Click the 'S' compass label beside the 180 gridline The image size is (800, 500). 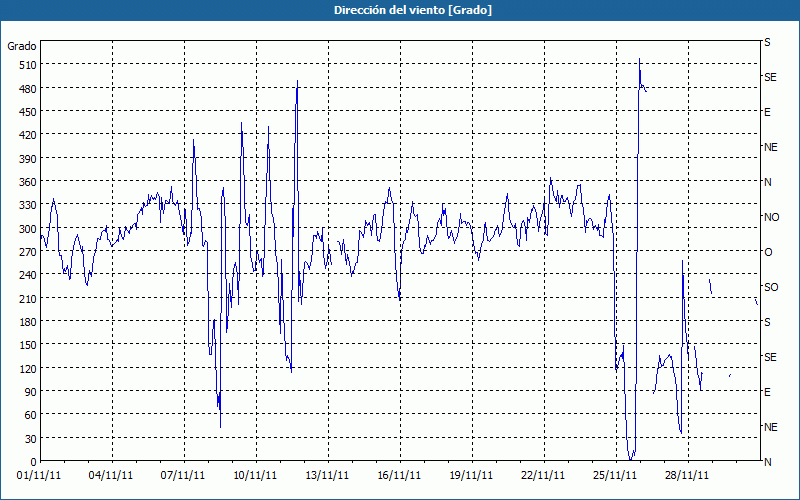(x=767, y=322)
